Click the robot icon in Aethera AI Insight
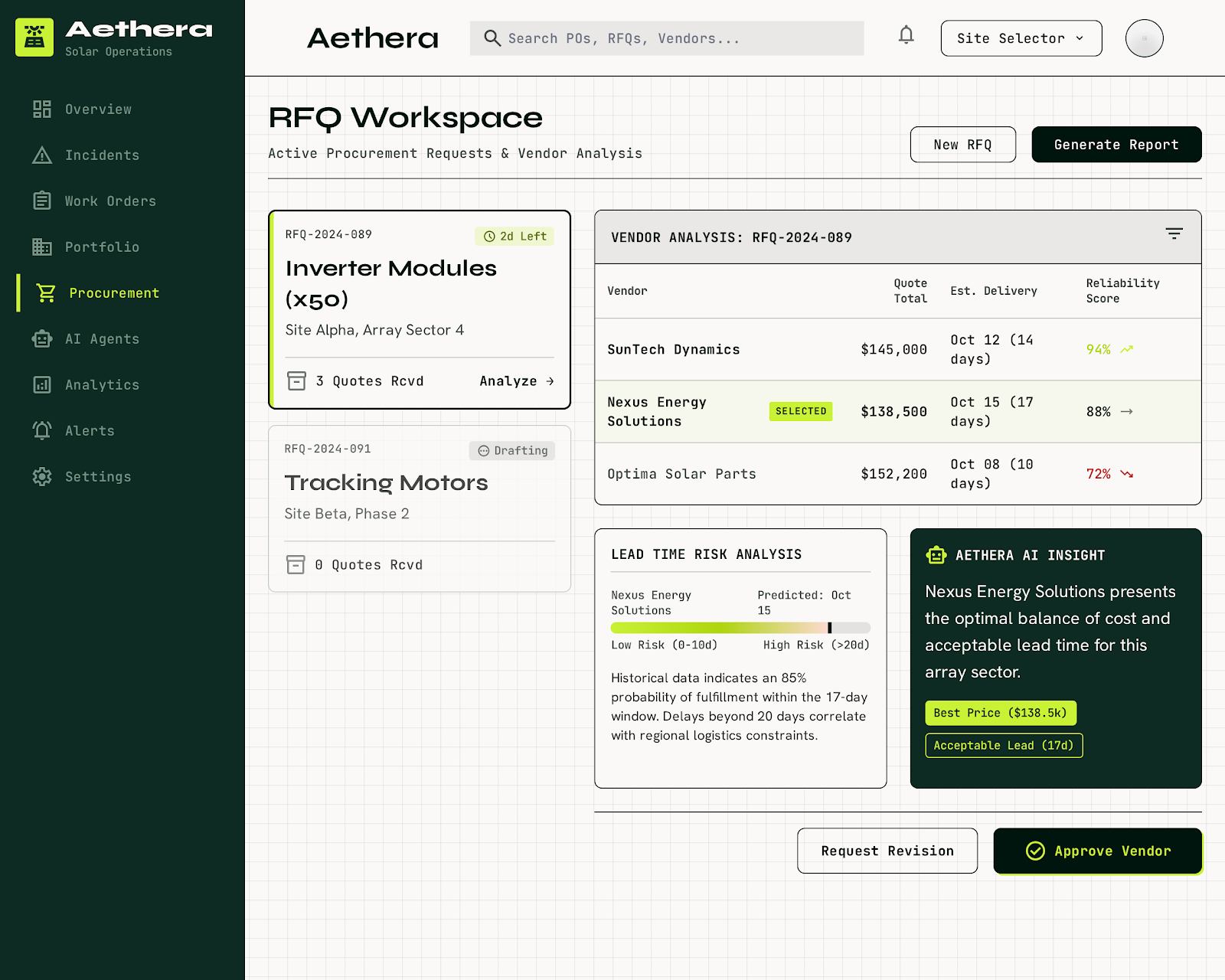Image resolution: width=1225 pixels, height=980 pixels. coord(936,555)
